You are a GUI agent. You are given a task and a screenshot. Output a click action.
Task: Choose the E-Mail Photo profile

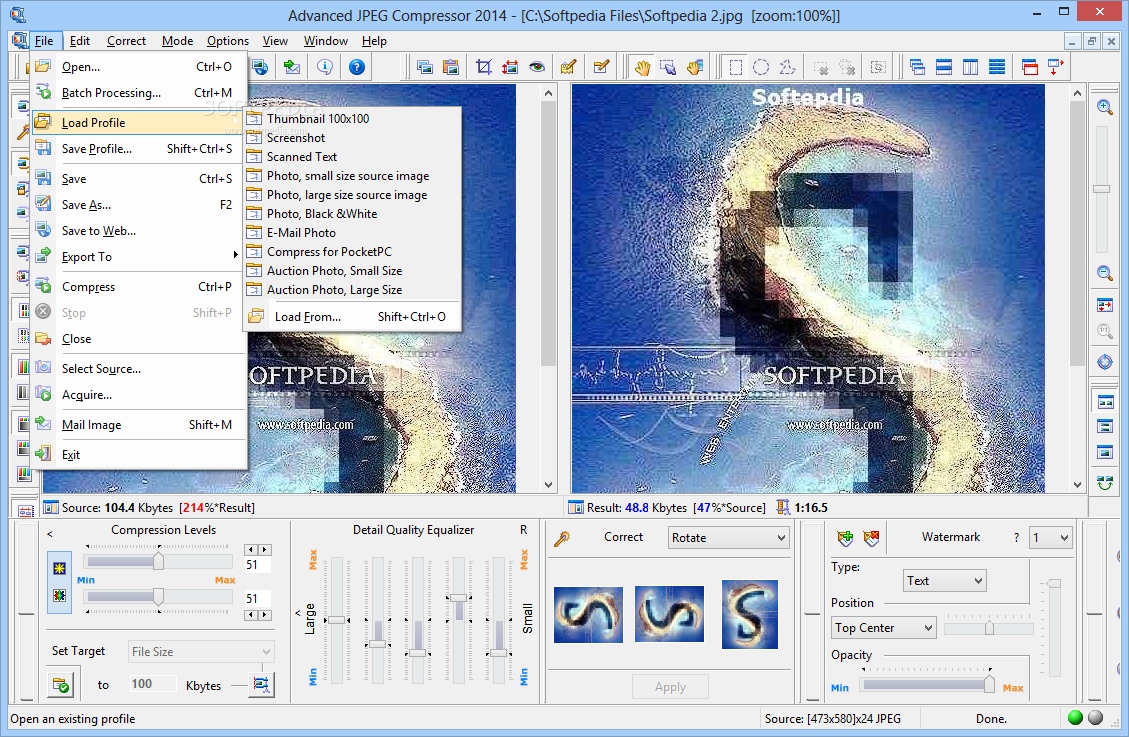tap(353, 233)
